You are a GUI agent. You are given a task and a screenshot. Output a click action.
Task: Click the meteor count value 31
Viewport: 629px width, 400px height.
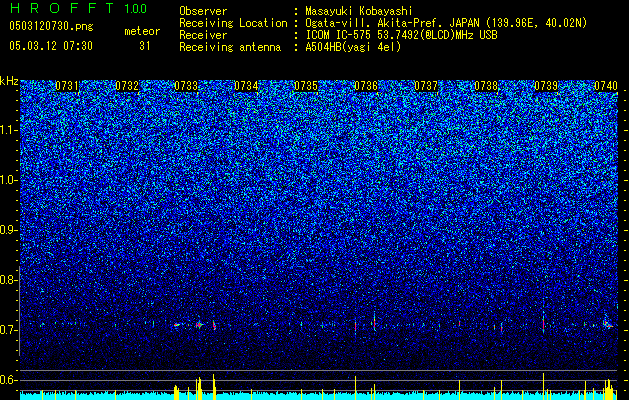point(145,46)
